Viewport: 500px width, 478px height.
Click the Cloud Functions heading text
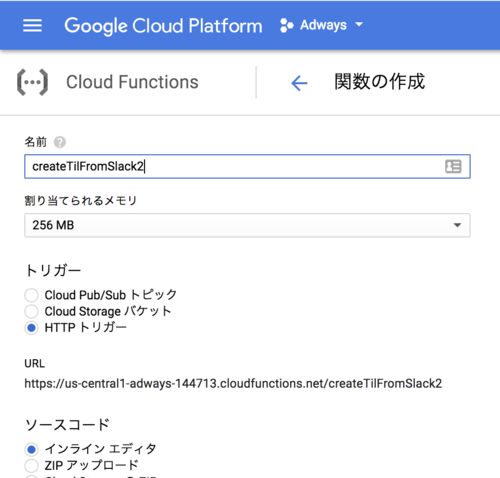pyautogui.click(x=132, y=82)
